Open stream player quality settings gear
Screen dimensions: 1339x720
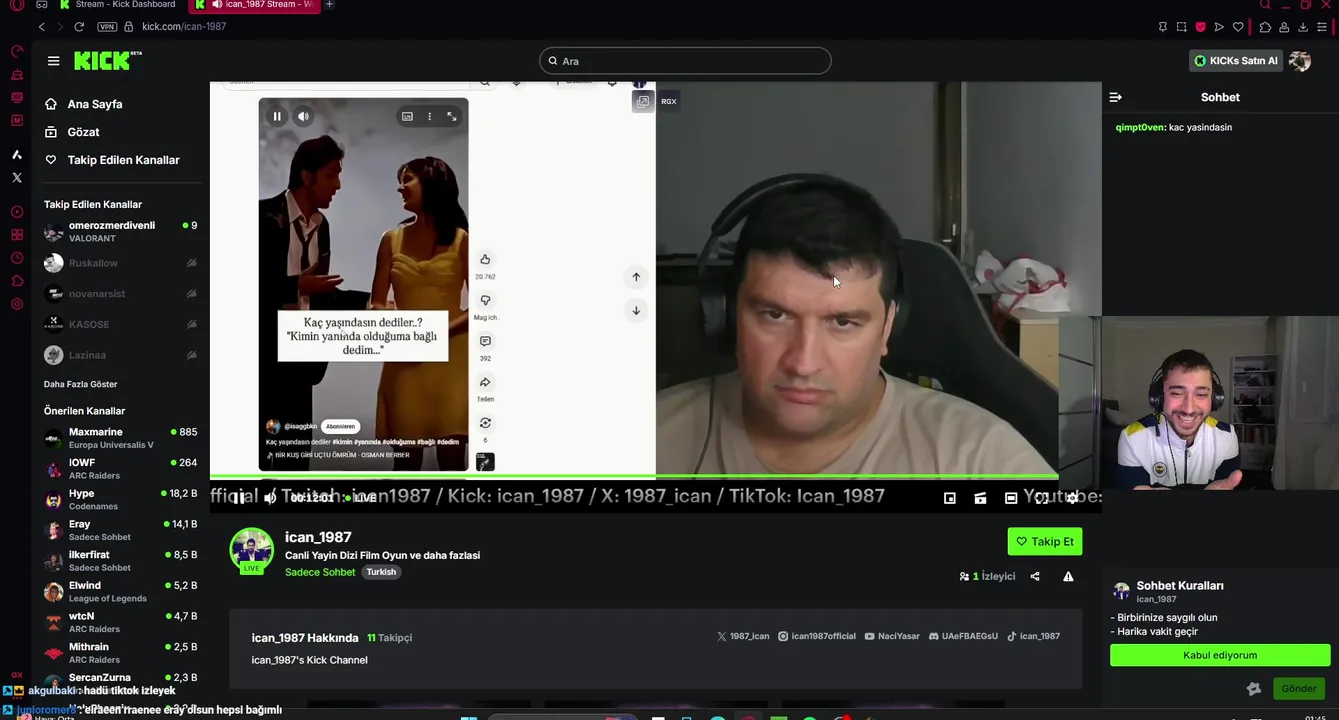tap(1072, 498)
